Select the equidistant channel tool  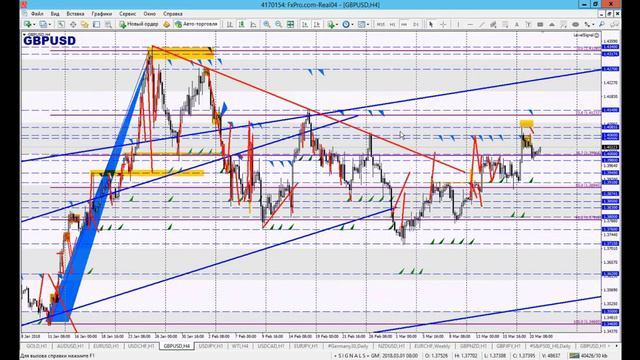[493, 24]
